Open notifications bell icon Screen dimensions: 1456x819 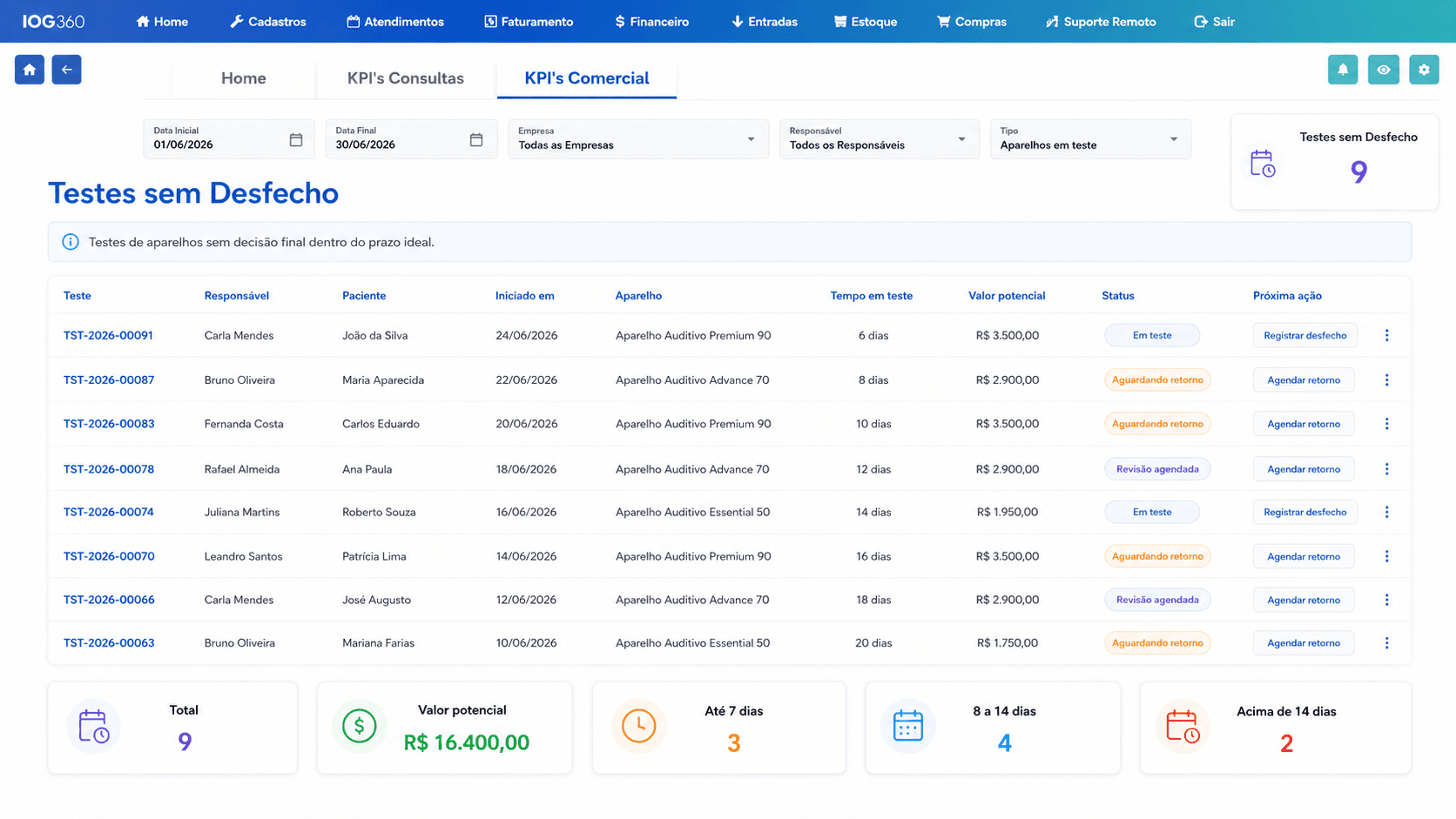click(x=1342, y=70)
